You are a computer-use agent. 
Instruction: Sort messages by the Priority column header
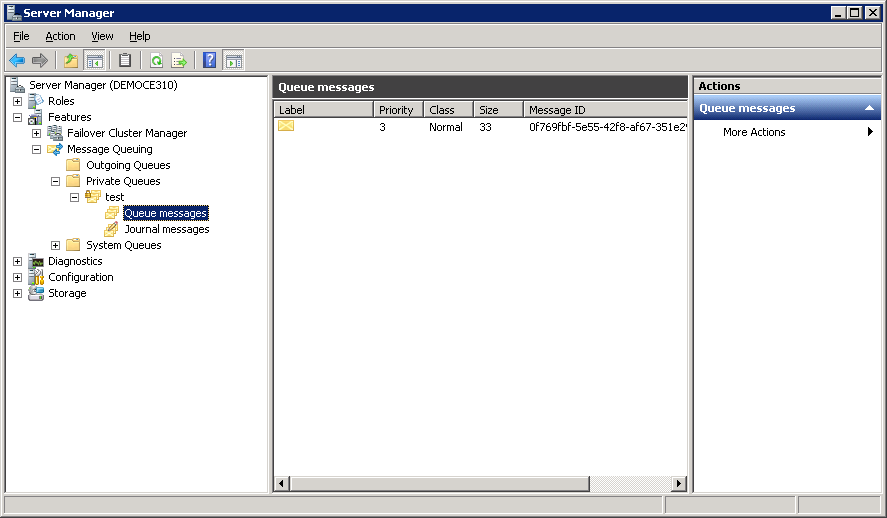tap(397, 110)
